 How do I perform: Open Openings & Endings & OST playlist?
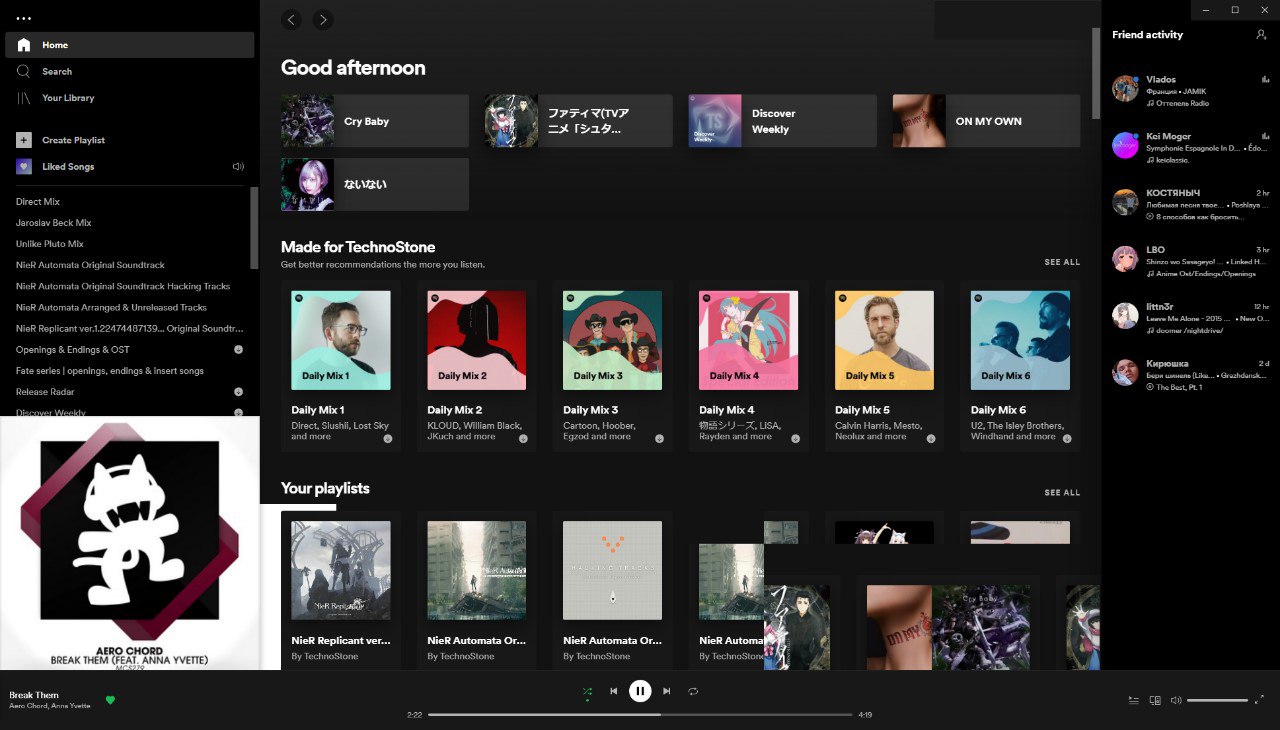(73, 349)
